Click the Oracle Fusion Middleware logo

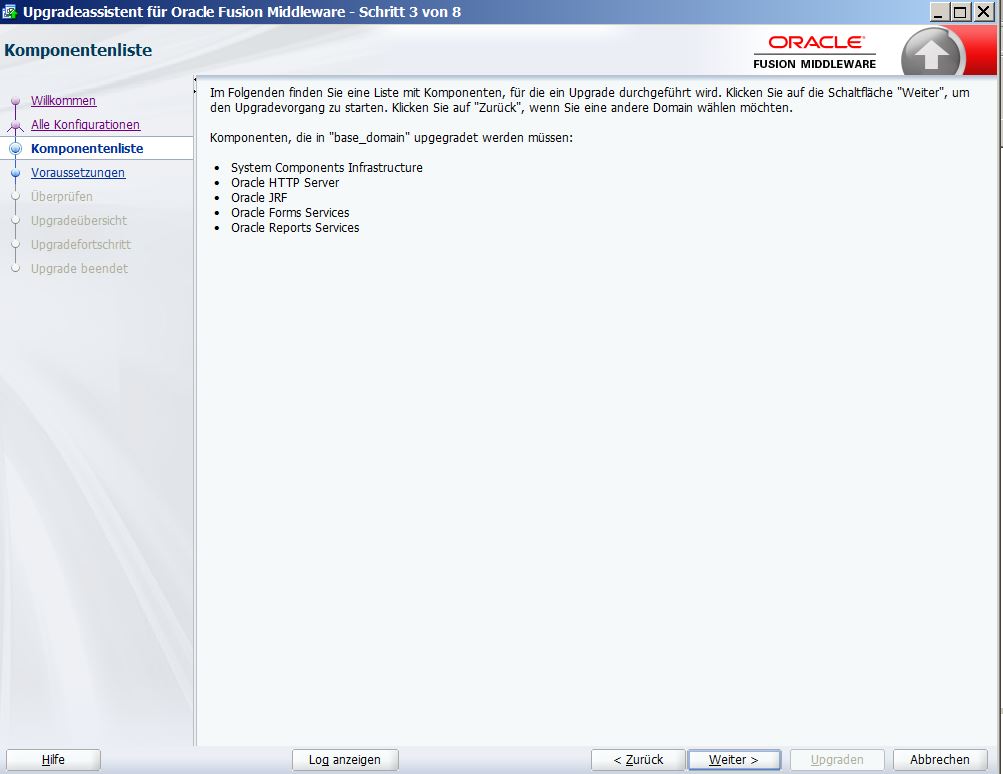point(814,52)
